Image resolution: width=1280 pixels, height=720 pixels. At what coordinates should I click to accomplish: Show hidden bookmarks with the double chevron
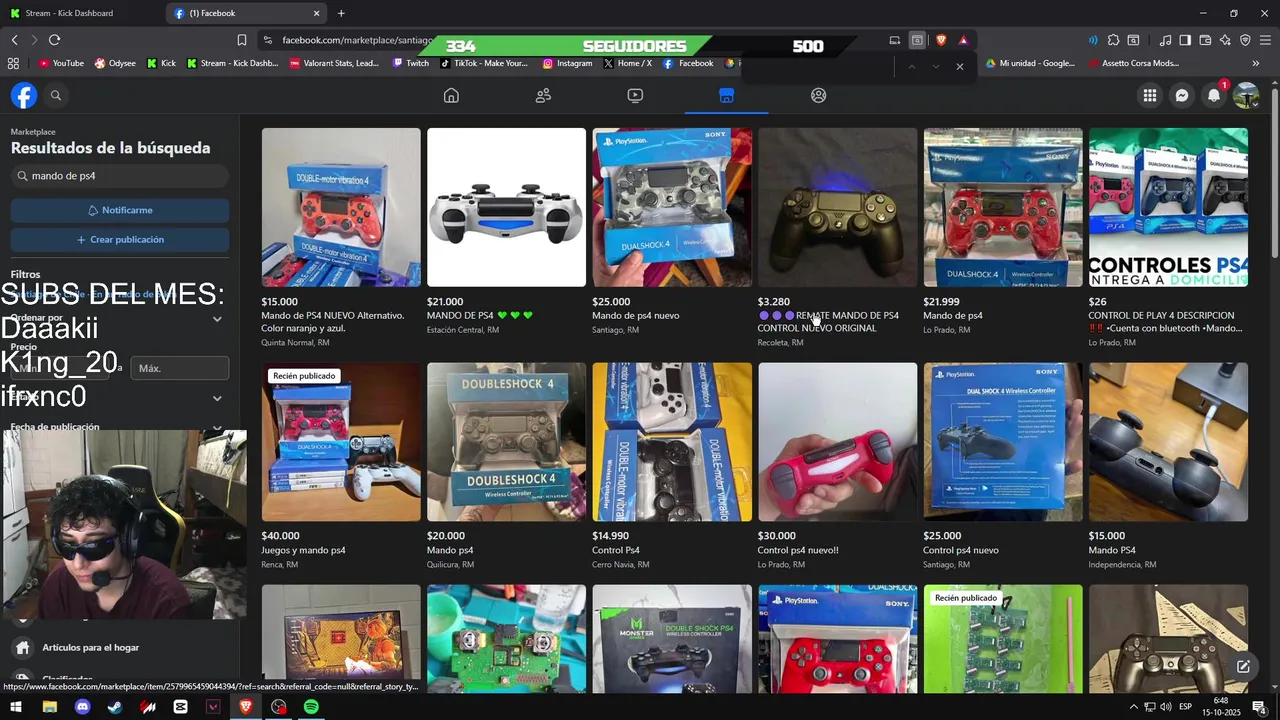(1256, 63)
